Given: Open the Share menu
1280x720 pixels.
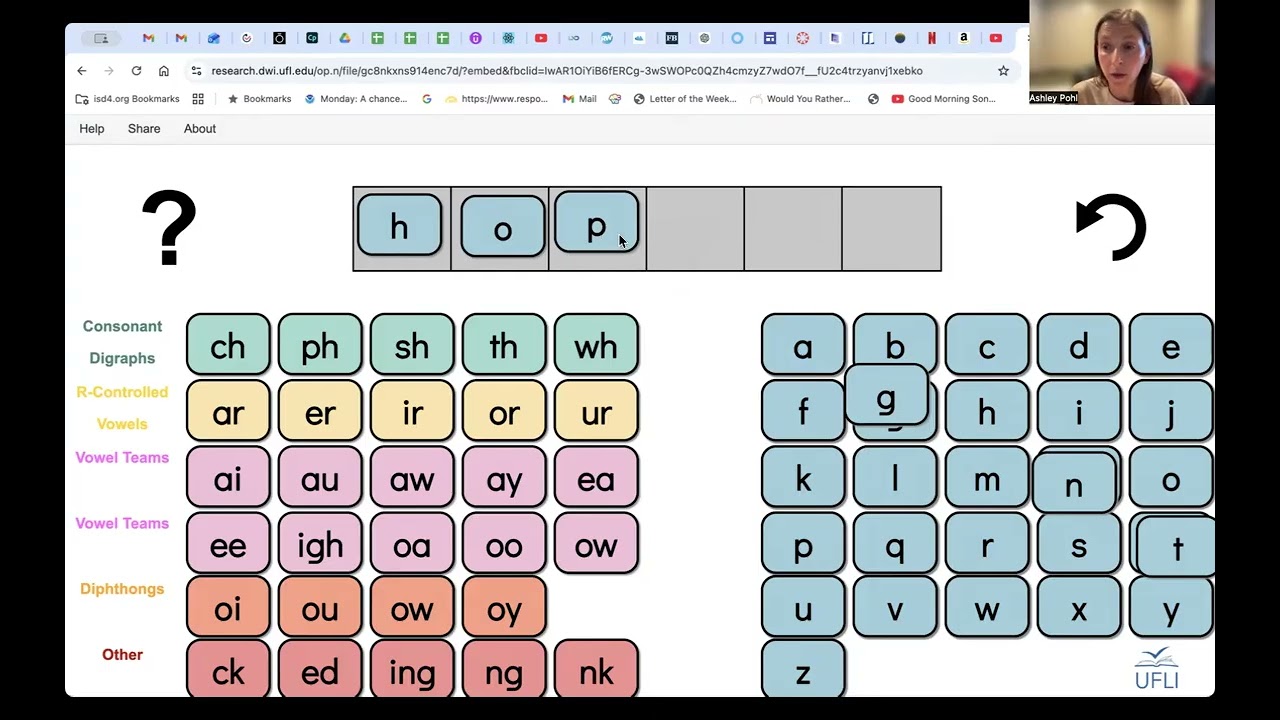Looking at the screenshot, I should click(144, 129).
